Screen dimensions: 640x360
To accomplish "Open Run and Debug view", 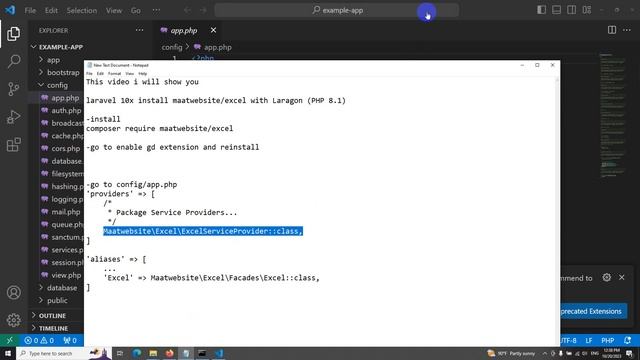I will tap(13, 117).
